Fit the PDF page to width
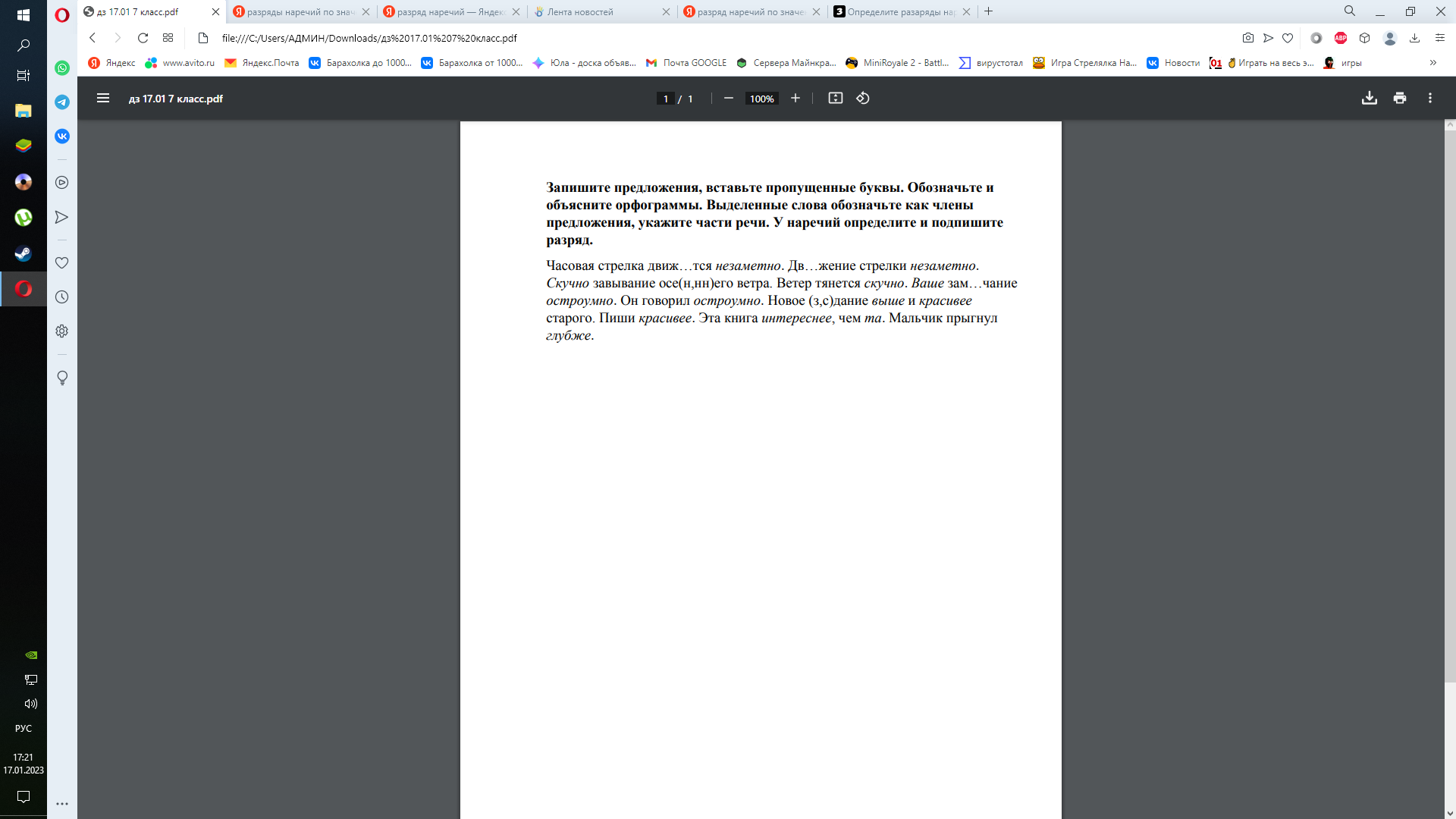This screenshot has height=819, width=1456. (835, 98)
